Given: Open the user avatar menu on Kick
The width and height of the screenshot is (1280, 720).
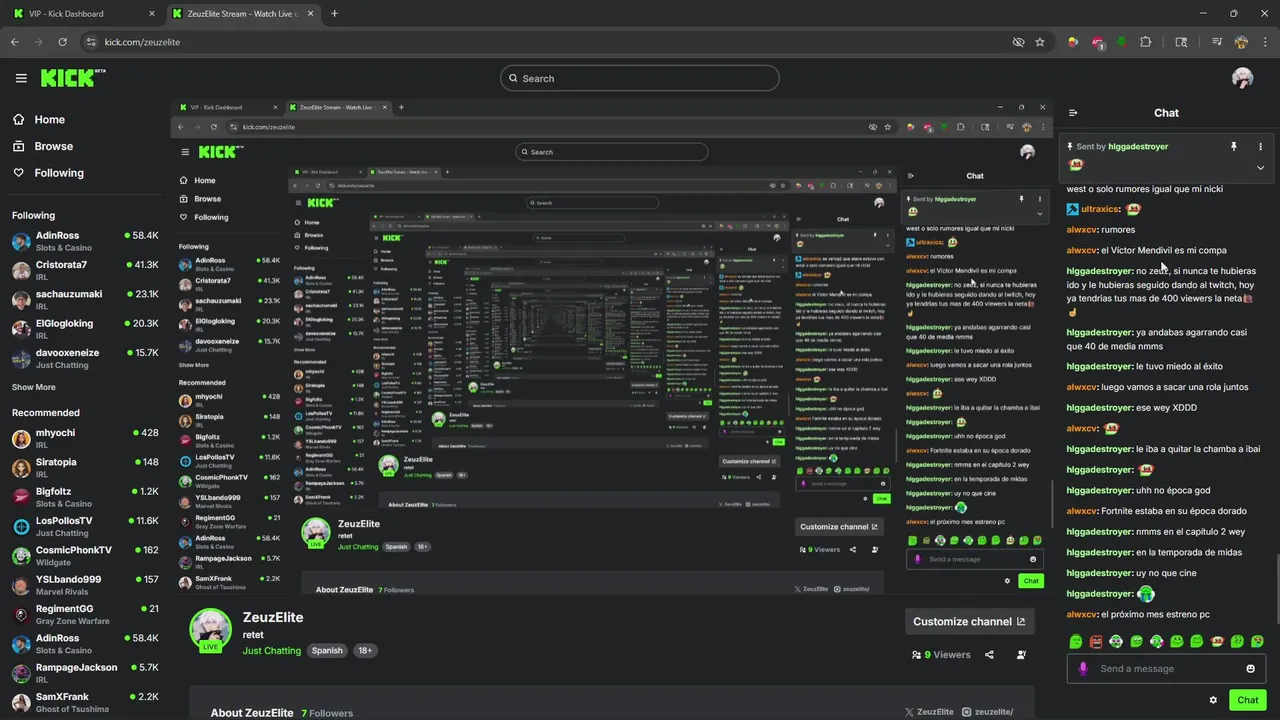Looking at the screenshot, I should [1242, 78].
